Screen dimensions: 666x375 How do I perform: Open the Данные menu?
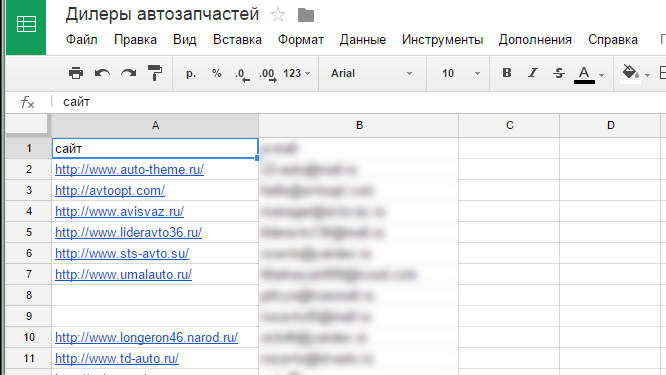(363, 39)
